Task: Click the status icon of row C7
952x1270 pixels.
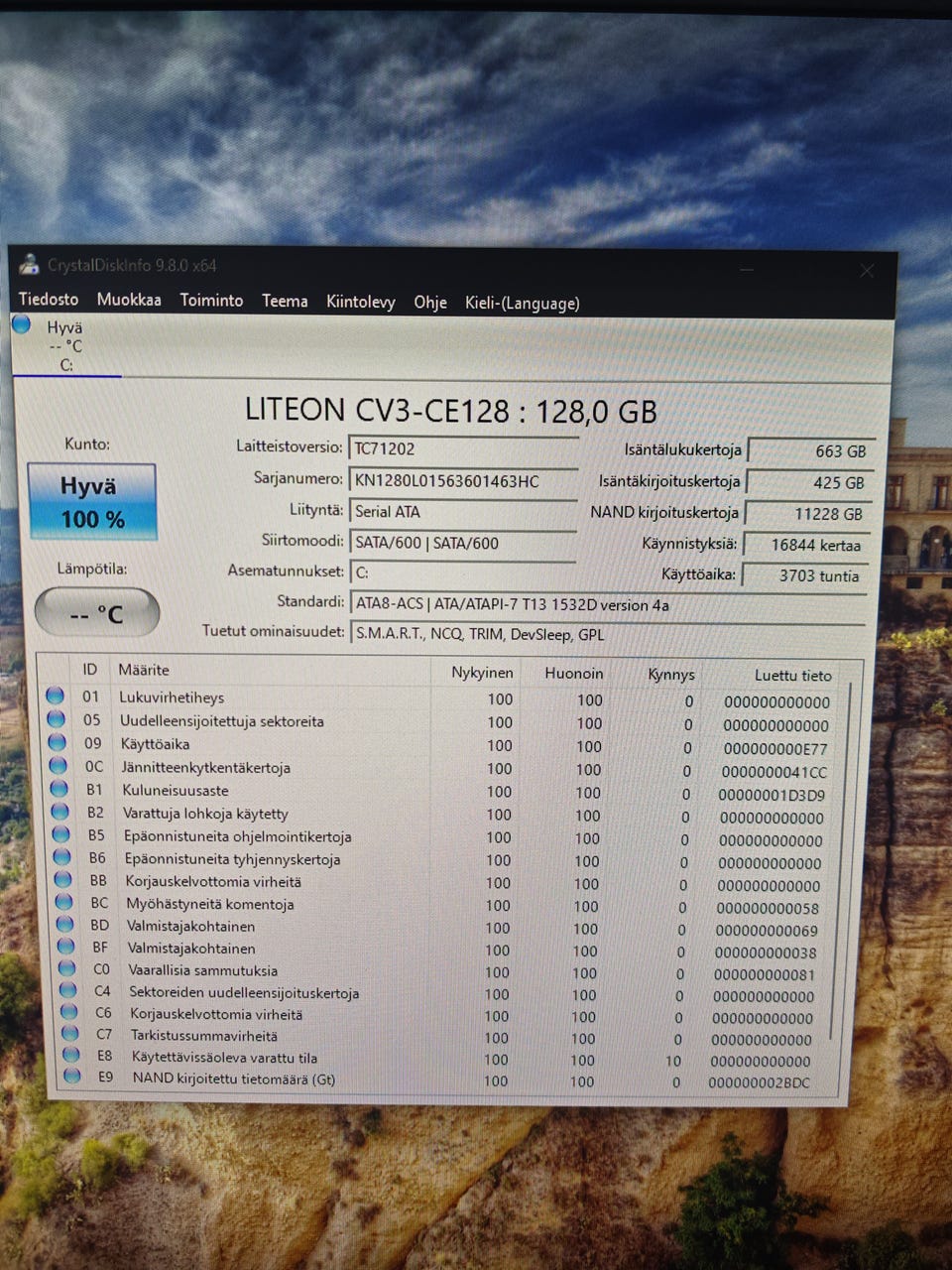Action: (x=70, y=1033)
